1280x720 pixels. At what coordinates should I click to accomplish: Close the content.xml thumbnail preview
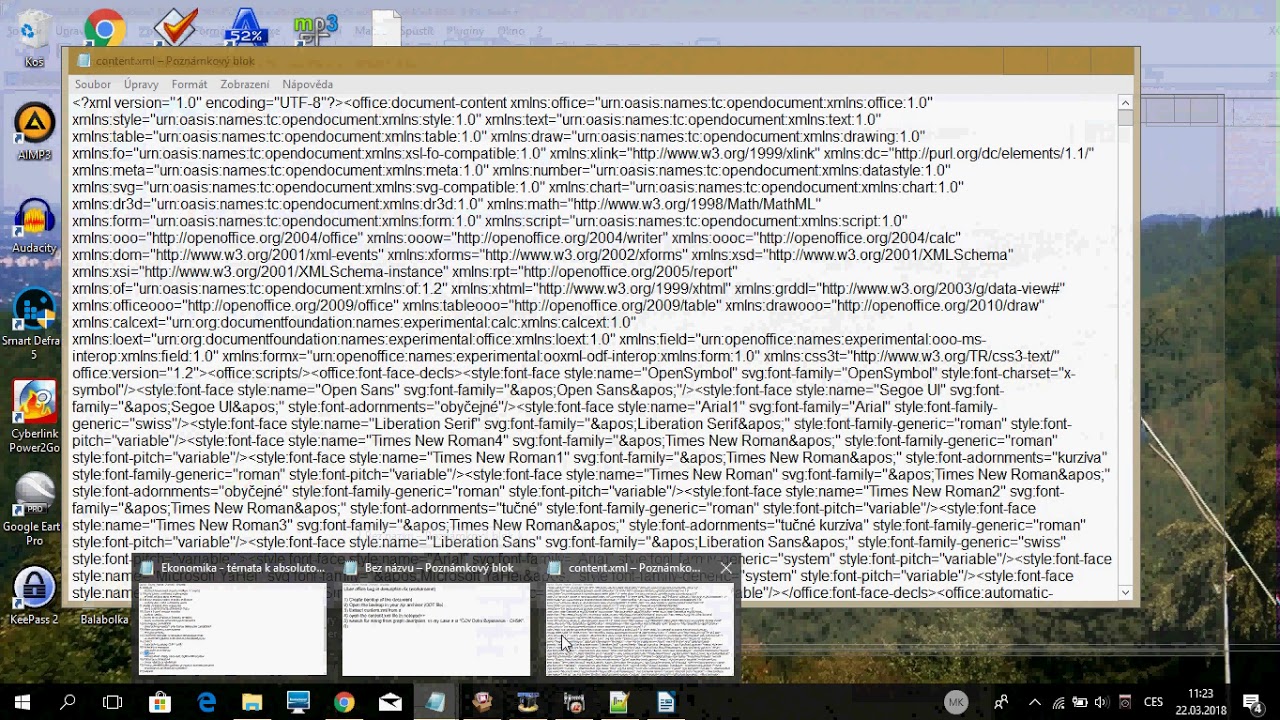tap(726, 568)
